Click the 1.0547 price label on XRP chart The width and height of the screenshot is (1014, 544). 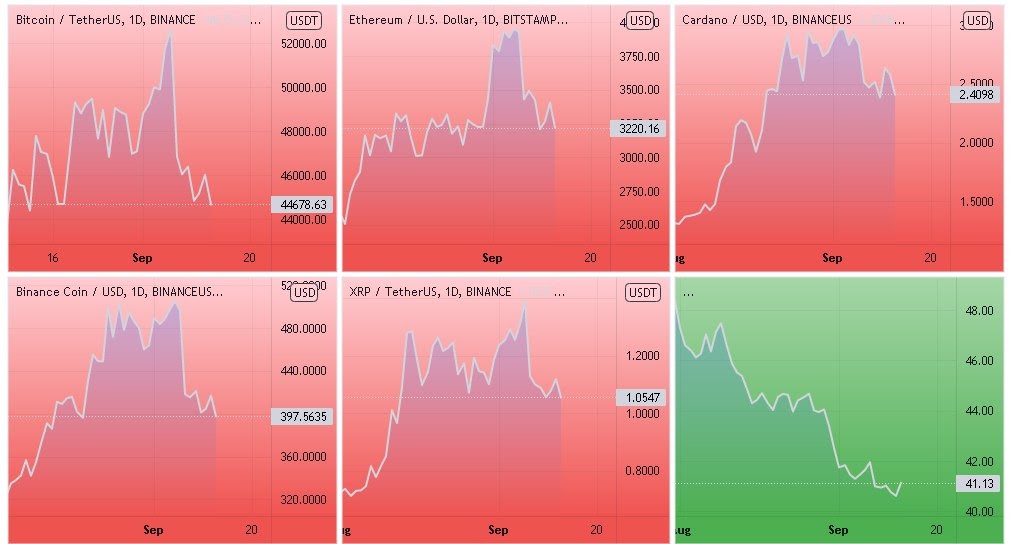click(638, 397)
